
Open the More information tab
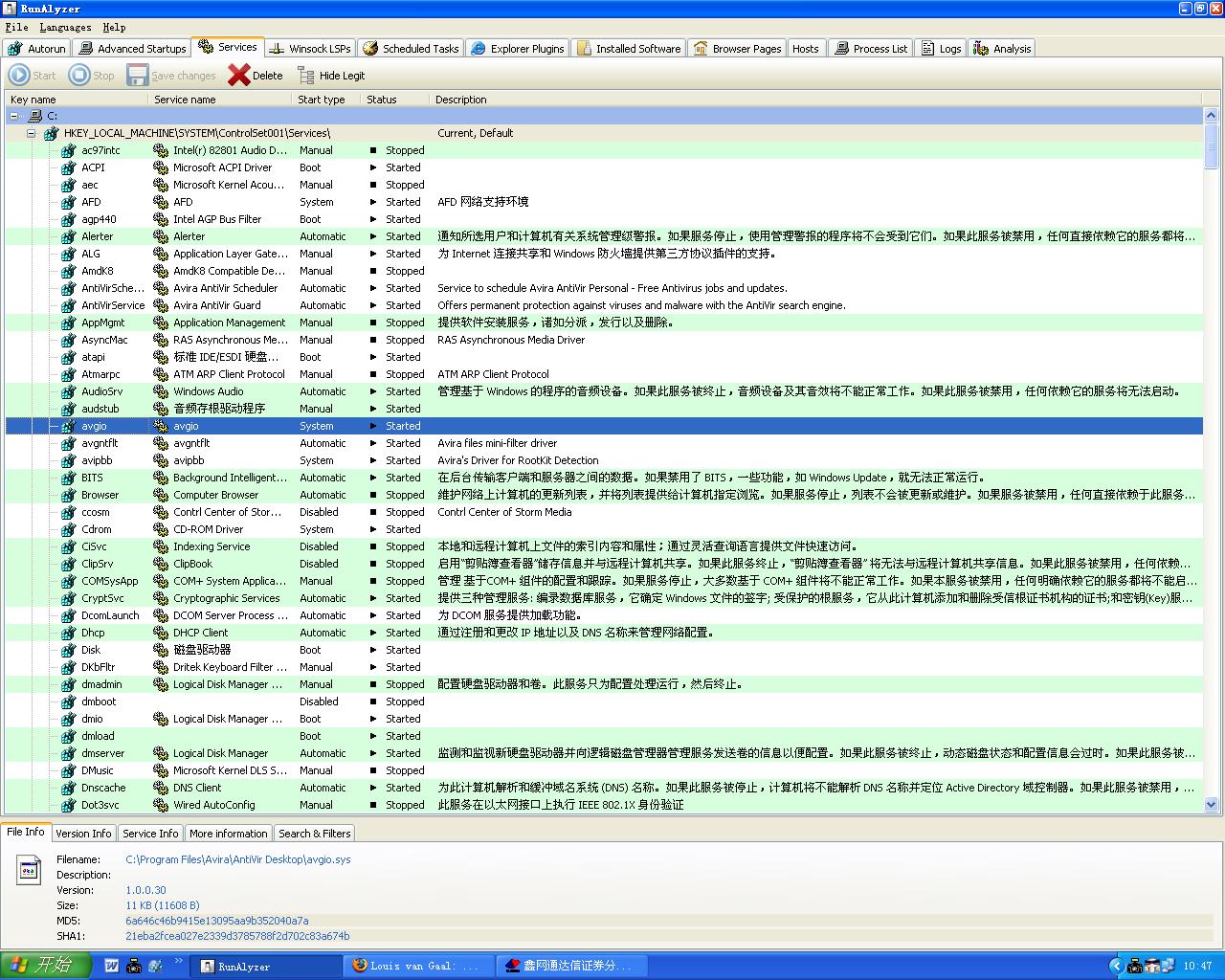(x=228, y=834)
